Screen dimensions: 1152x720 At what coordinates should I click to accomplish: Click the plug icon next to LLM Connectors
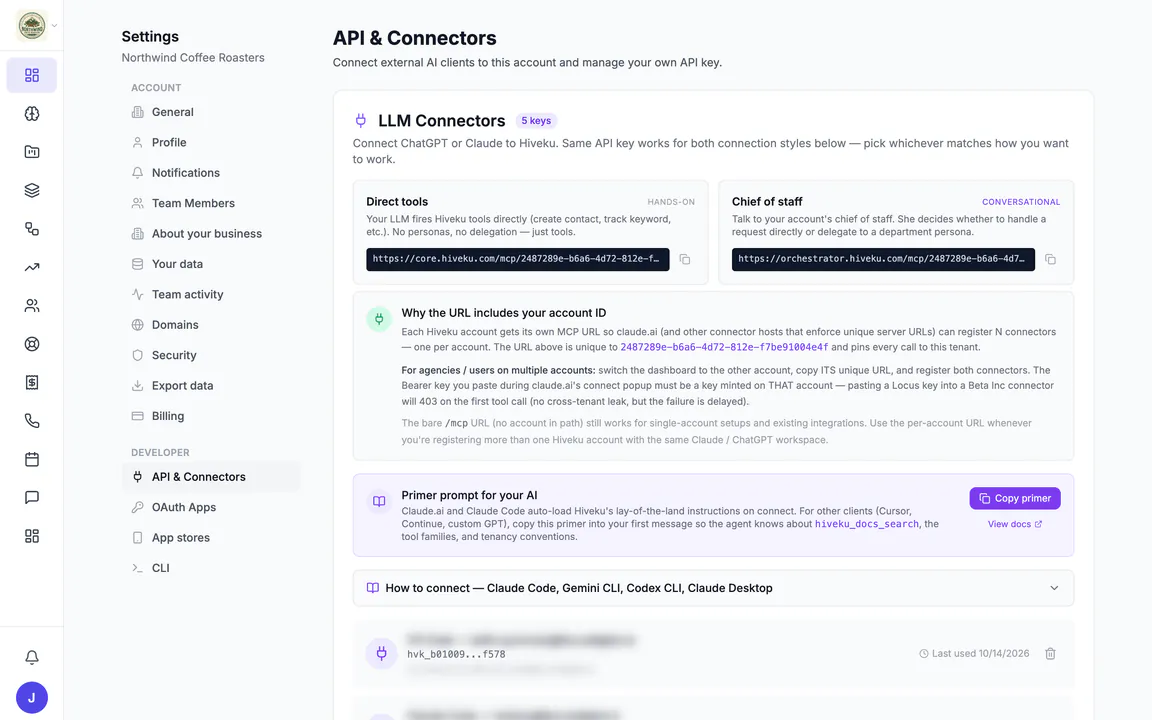click(361, 120)
